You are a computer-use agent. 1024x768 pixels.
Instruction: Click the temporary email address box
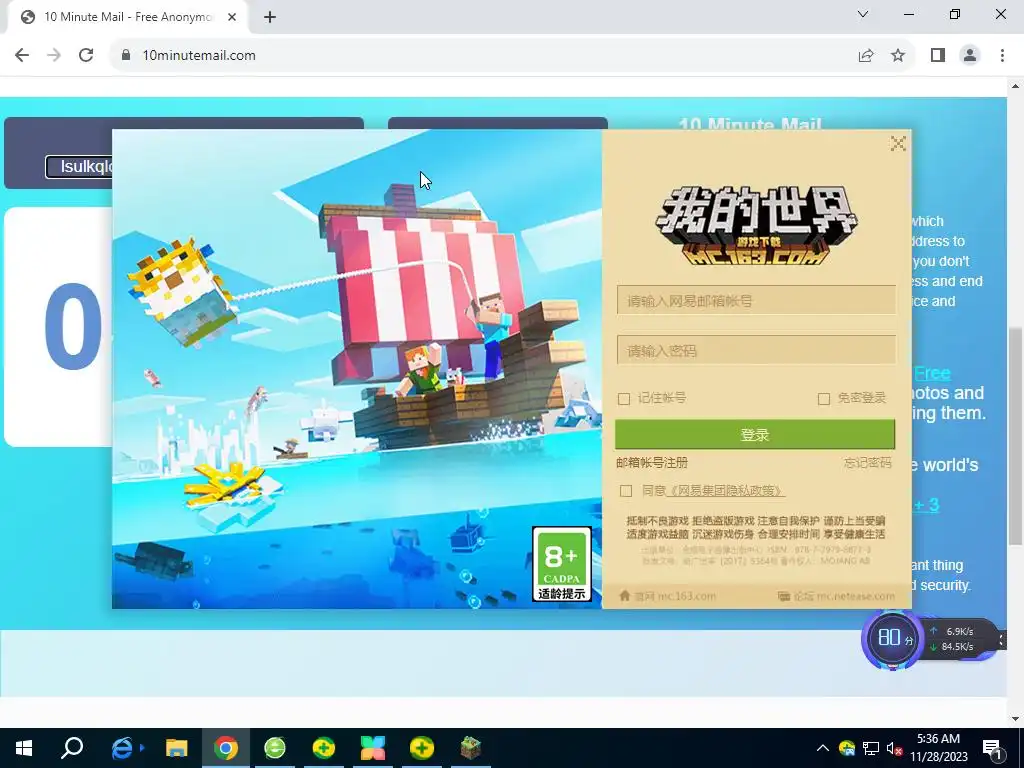(79, 167)
